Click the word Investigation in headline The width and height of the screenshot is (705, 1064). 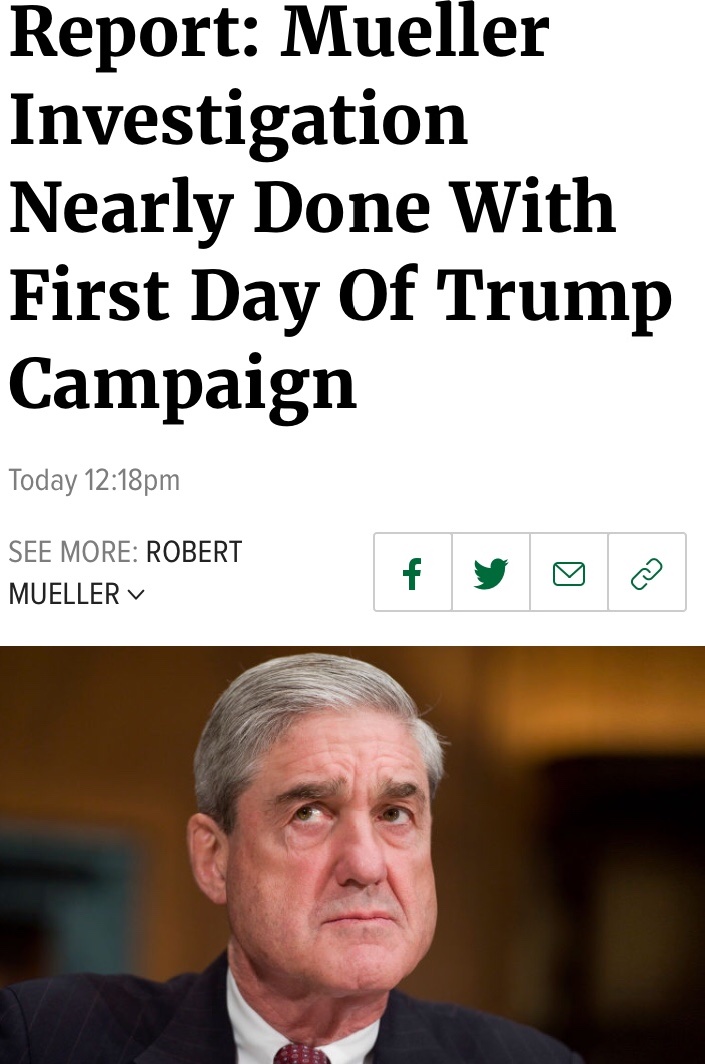[238, 122]
